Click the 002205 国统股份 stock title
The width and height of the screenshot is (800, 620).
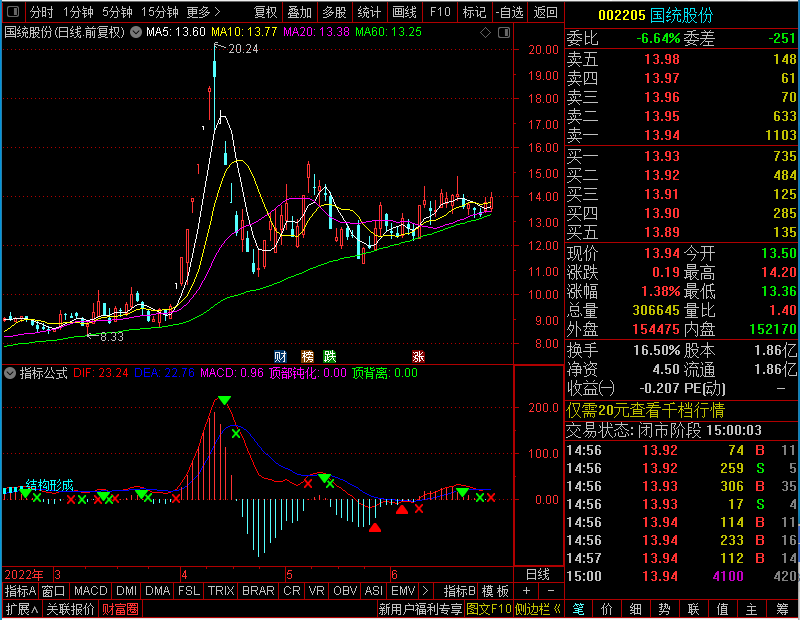(655, 15)
